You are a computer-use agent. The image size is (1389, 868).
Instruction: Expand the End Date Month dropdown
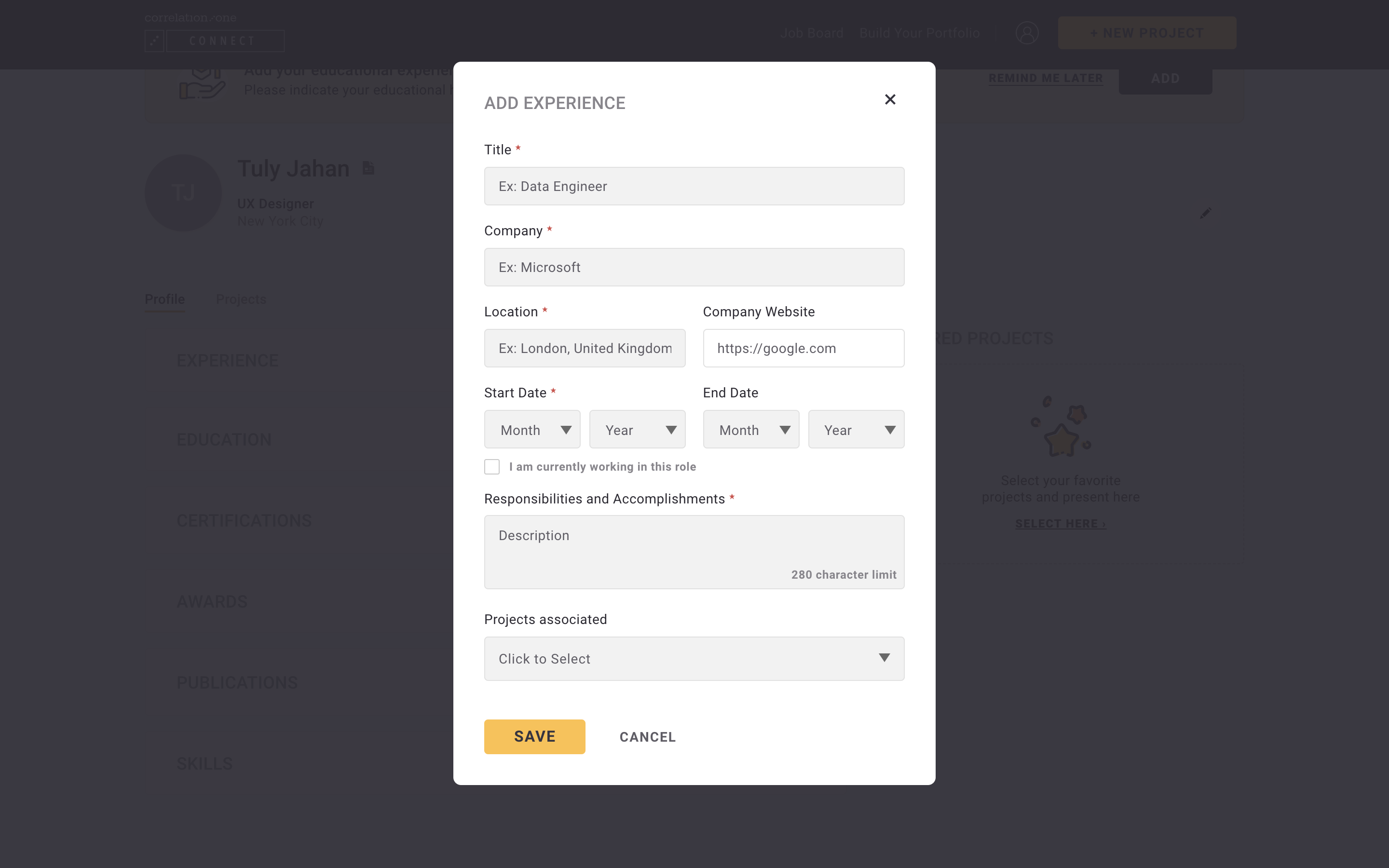point(751,429)
